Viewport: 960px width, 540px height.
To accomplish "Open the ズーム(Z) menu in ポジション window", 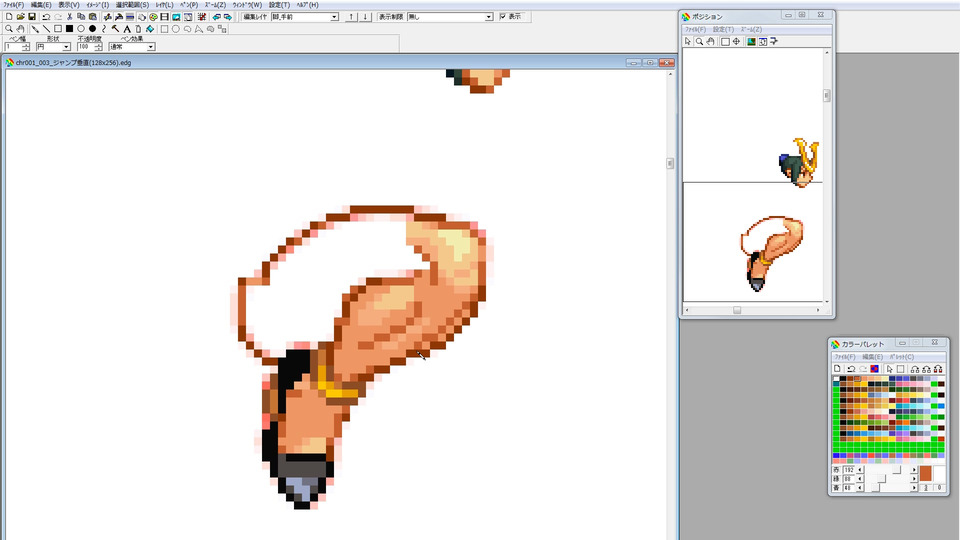I will (751, 29).
